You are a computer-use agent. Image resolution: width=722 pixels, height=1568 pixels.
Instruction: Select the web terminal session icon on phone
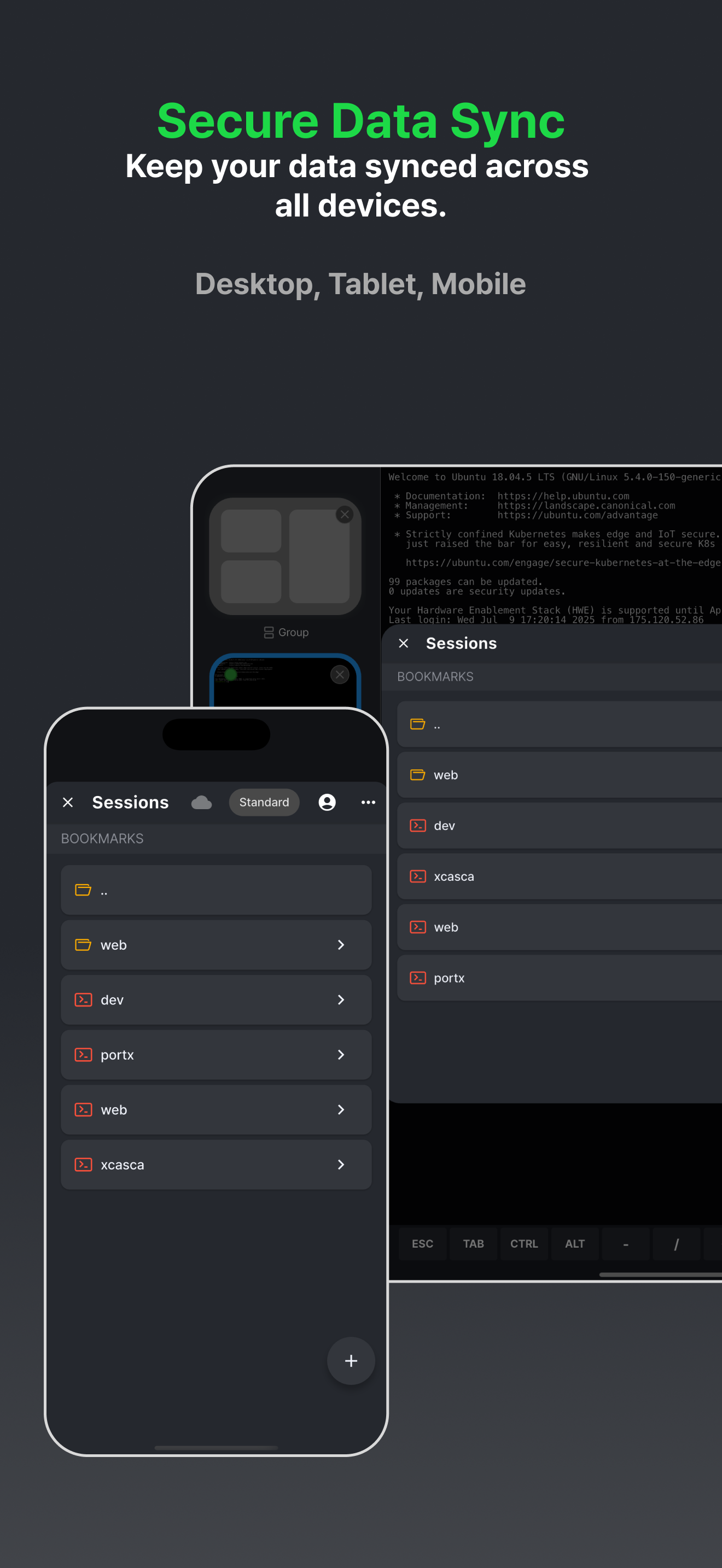point(83,1110)
